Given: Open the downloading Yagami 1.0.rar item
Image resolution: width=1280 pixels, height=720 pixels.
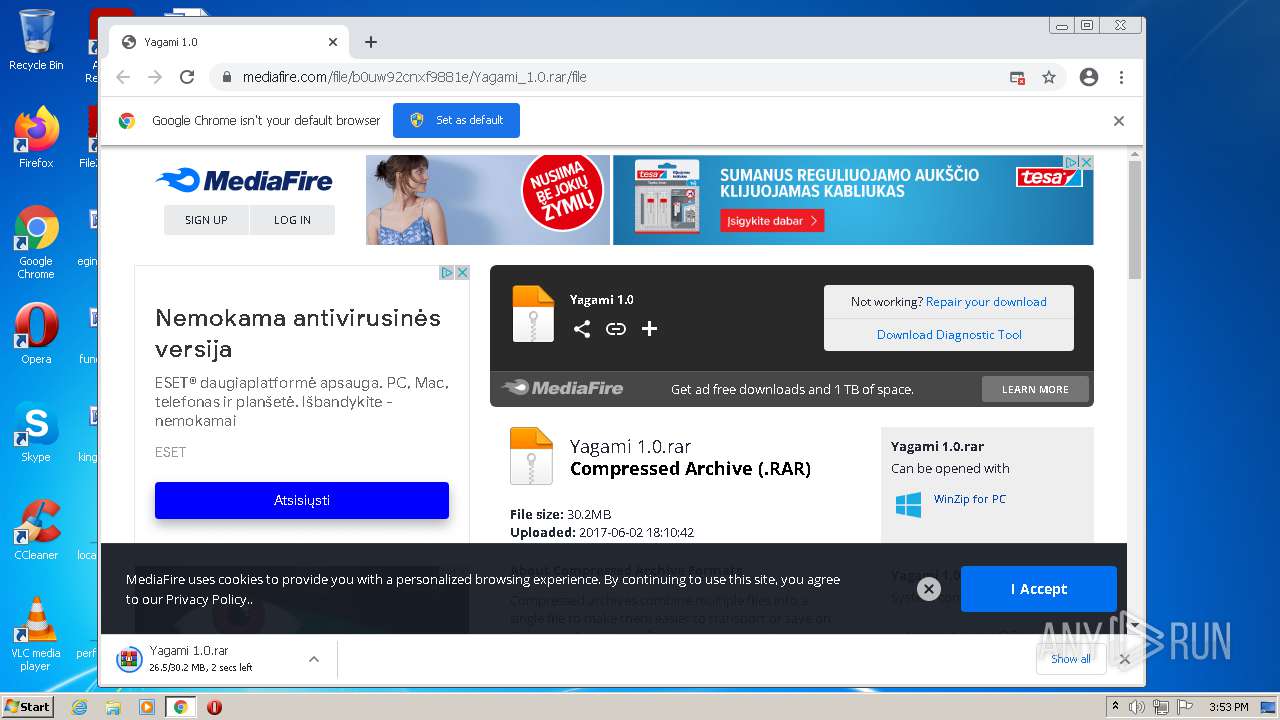Looking at the screenshot, I should pyautogui.click(x=202, y=658).
